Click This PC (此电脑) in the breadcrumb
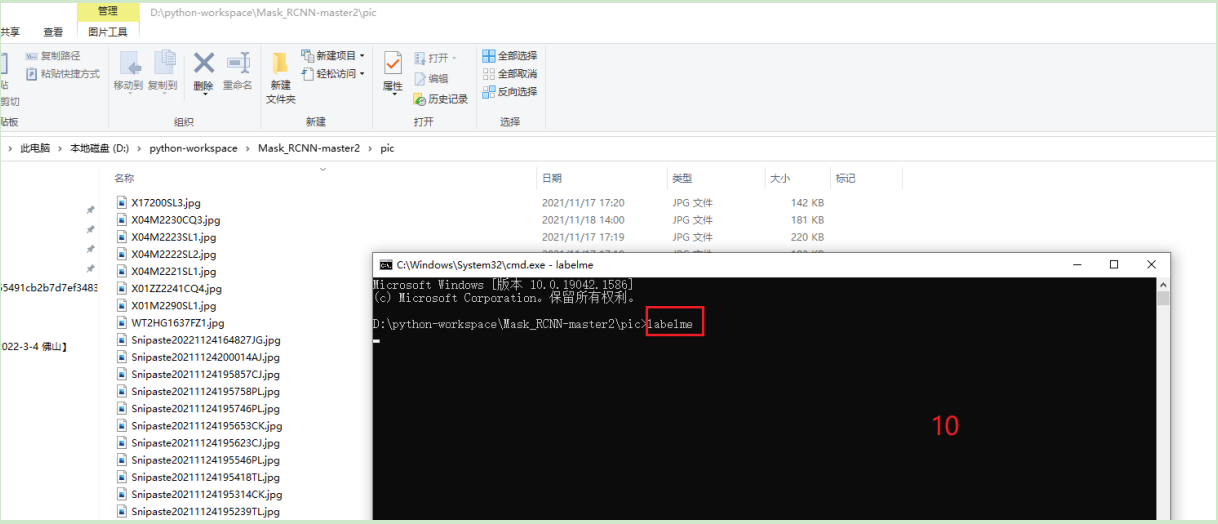This screenshot has width=1218, height=524. pyautogui.click(x=35, y=148)
